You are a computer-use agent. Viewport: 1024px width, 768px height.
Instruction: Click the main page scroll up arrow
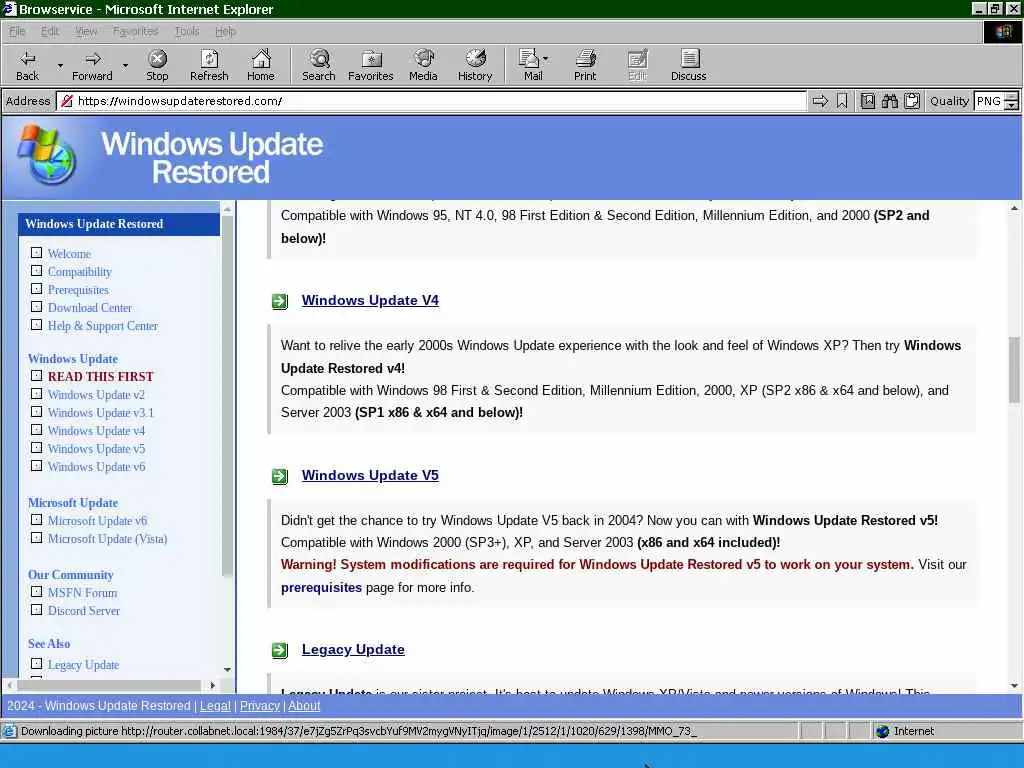1014,208
